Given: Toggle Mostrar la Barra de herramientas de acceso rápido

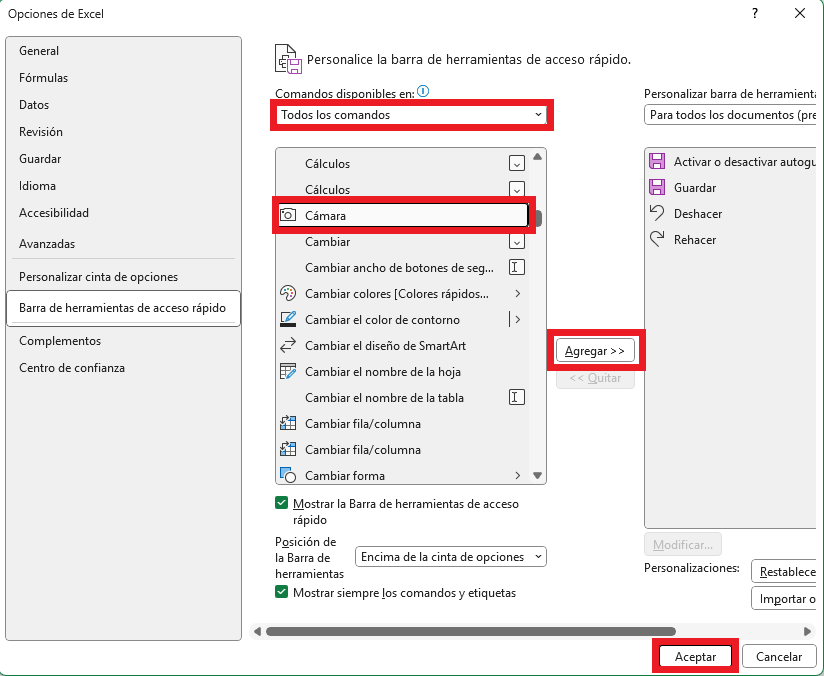Looking at the screenshot, I should (x=282, y=503).
